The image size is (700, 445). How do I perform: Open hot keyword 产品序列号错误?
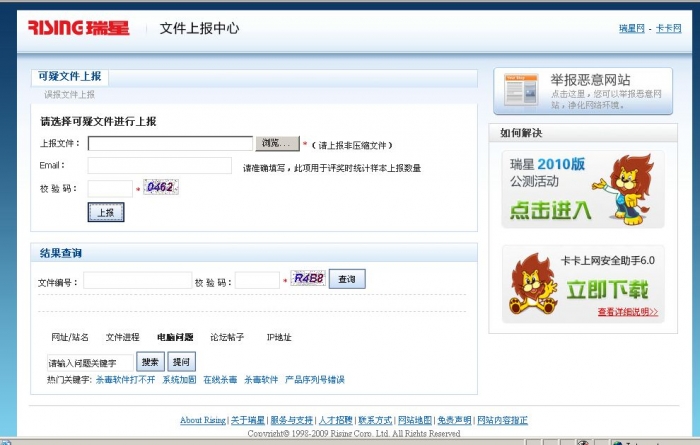(x=315, y=380)
